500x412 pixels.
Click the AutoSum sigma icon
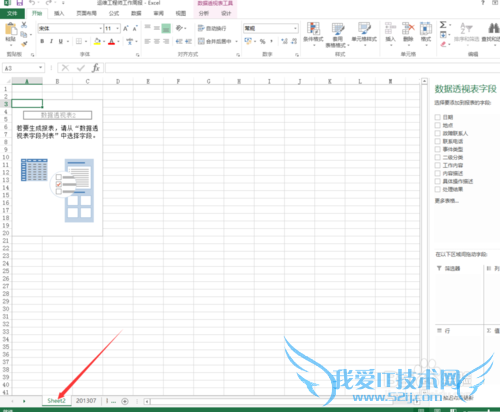pos(443,25)
